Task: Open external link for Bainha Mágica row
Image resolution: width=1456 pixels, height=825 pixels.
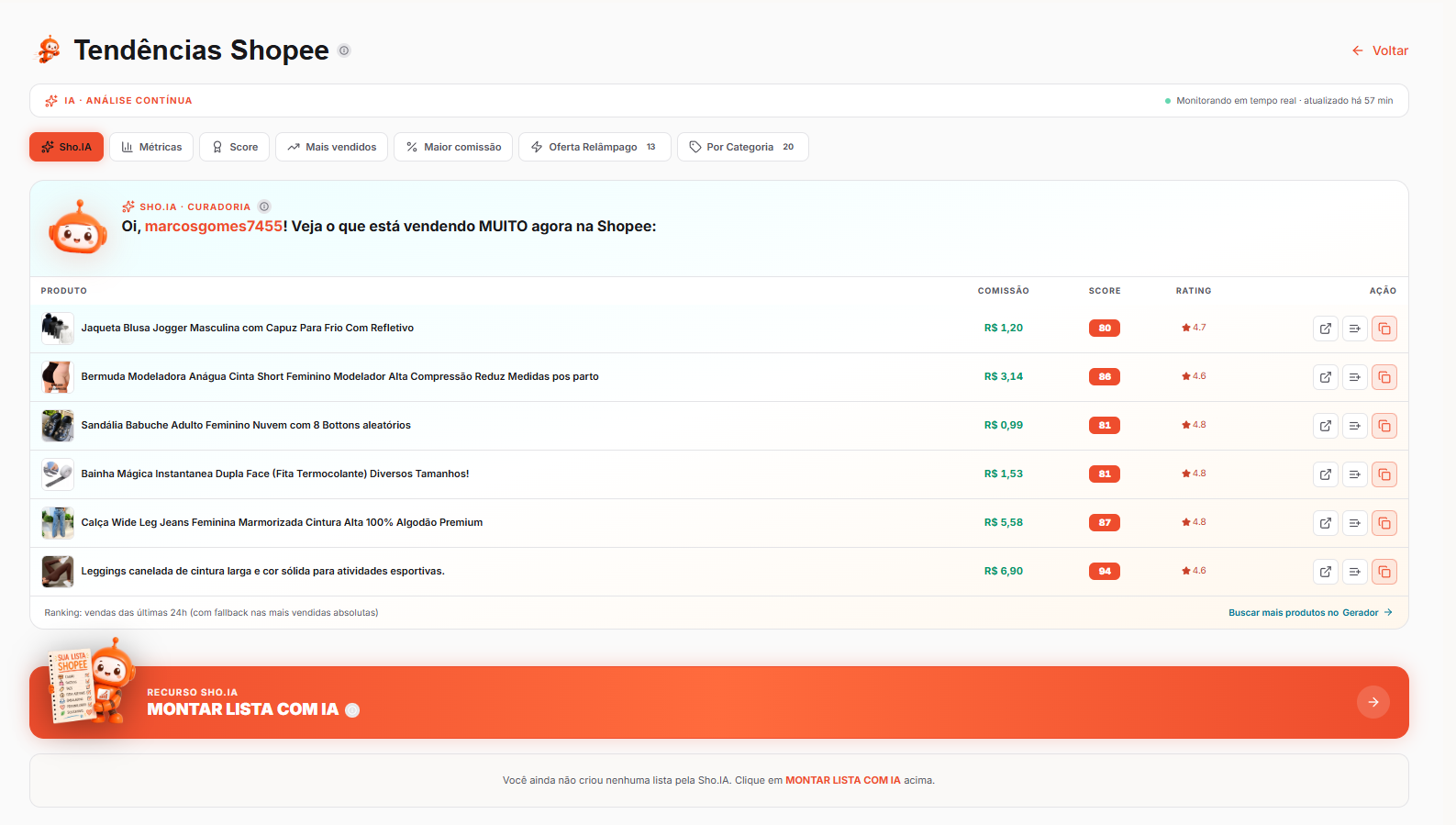Action: pos(1326,474)
